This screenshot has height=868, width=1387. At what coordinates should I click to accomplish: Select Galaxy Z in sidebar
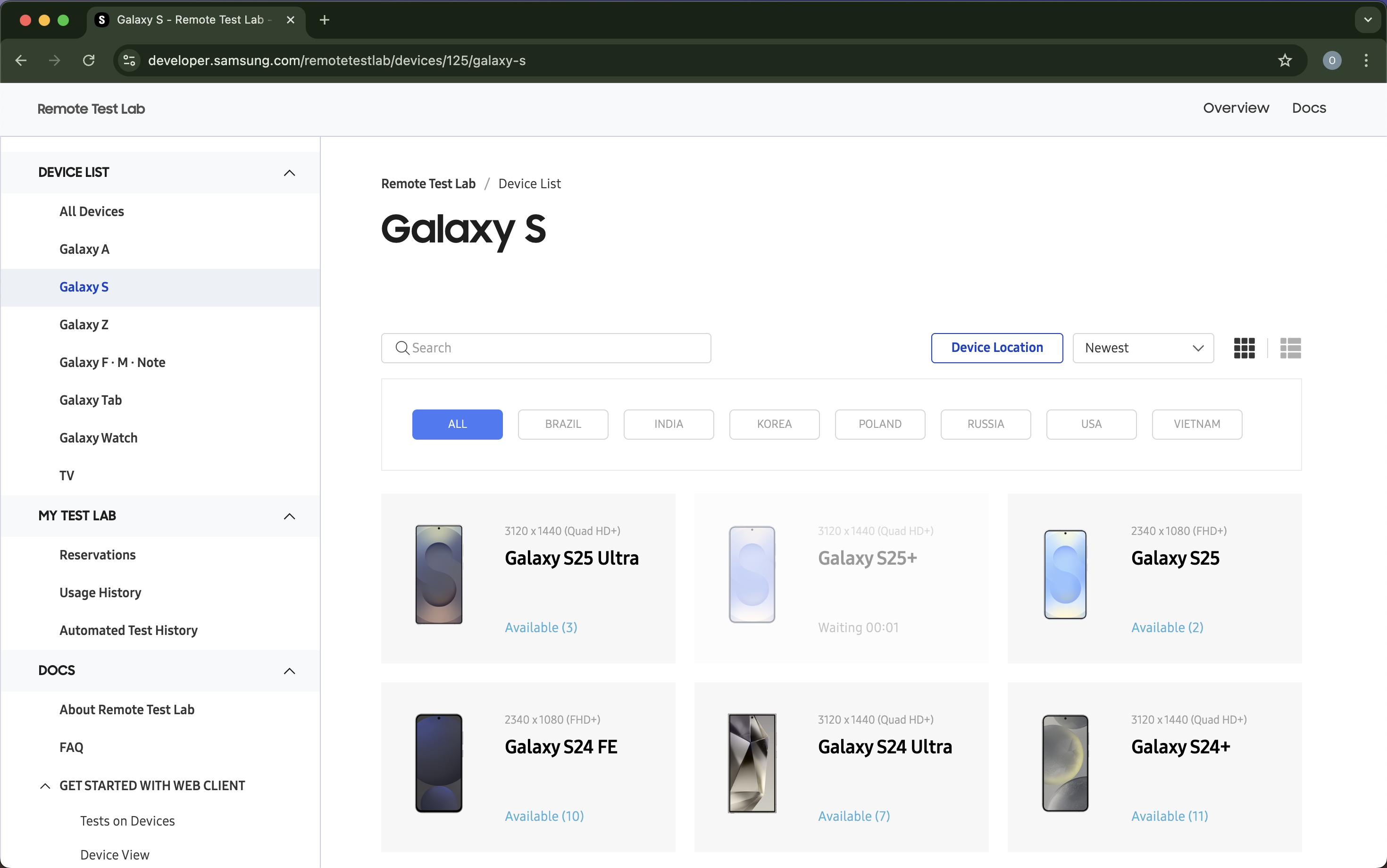84,325
